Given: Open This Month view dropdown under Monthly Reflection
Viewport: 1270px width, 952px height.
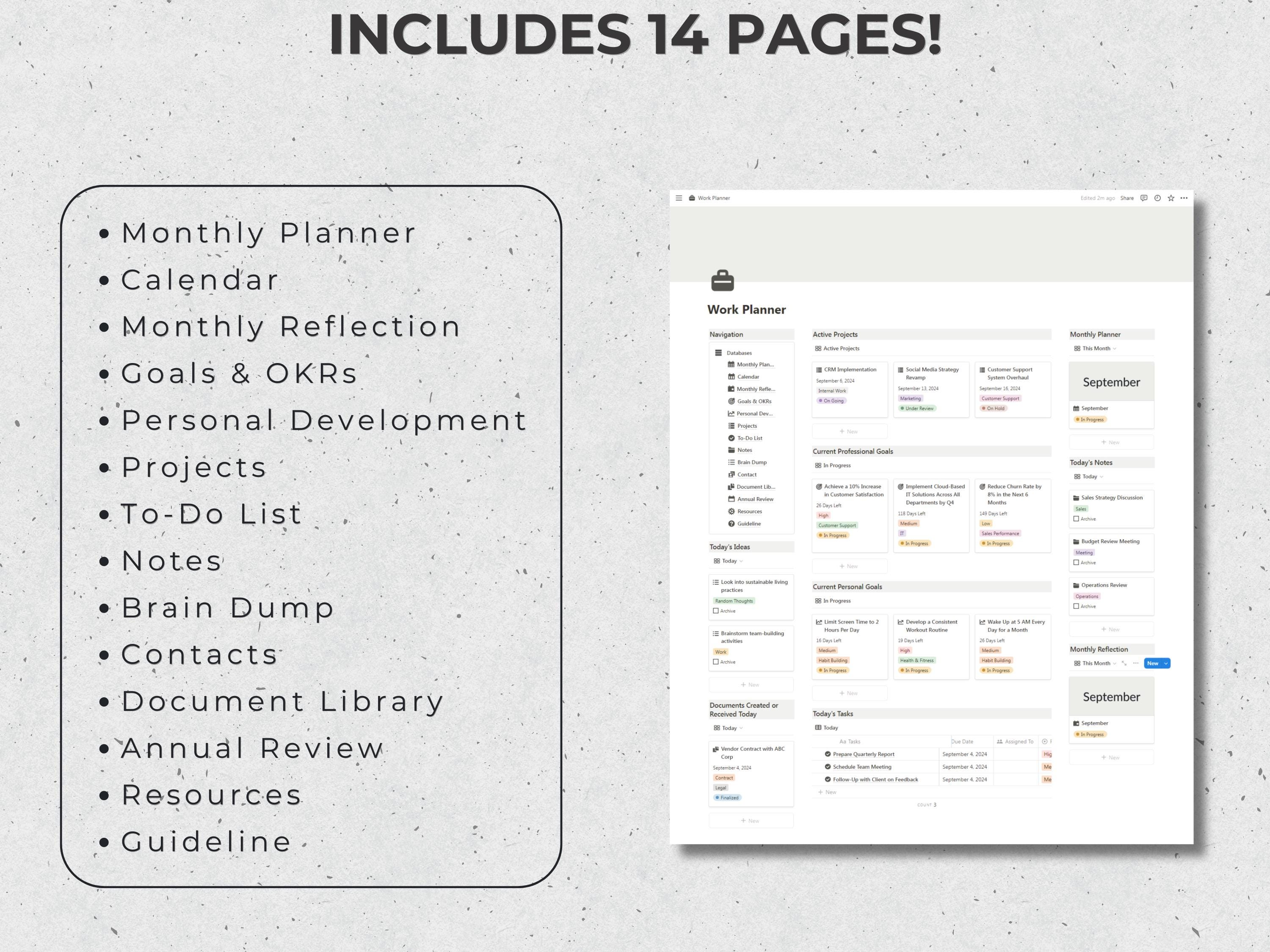Looking at the screenshot, I should click(1095, 663).
